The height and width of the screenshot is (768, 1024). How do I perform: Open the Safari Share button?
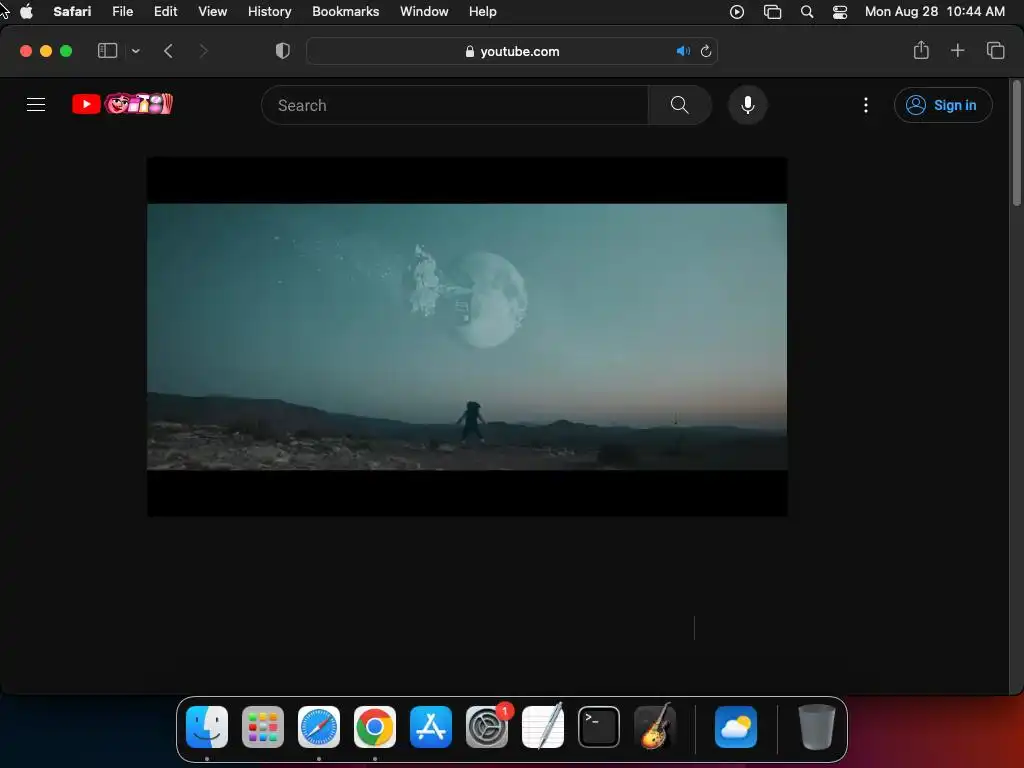pyautogui.click(x=921, y=50)
